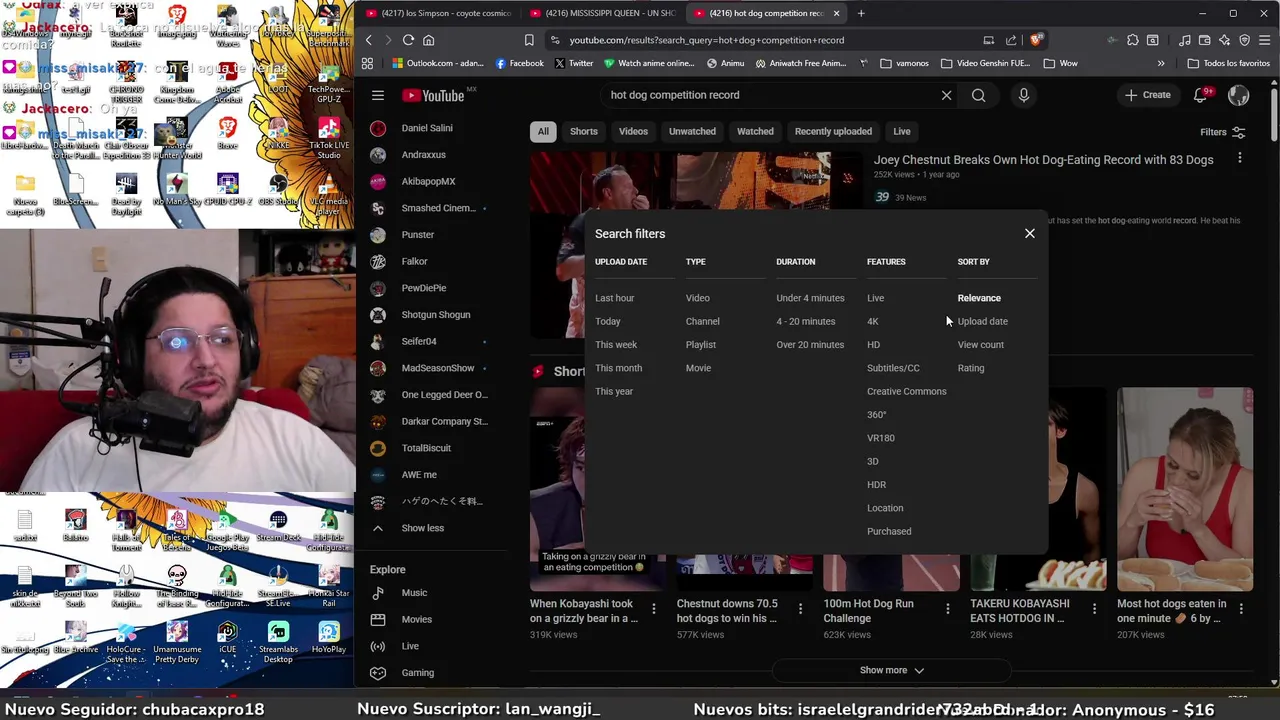Viewport: 1280px width, 720px height.
Task: Start voice search with microphone
Action: (x=1023, y=95)
